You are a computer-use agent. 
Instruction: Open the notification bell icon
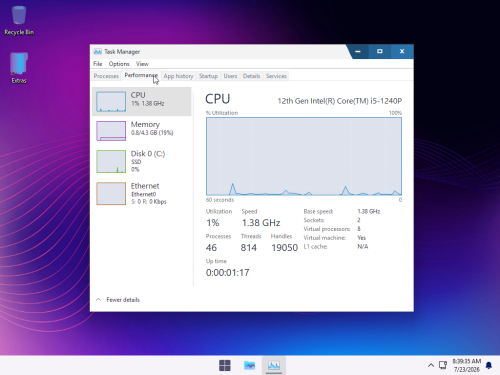pos(489,365)
